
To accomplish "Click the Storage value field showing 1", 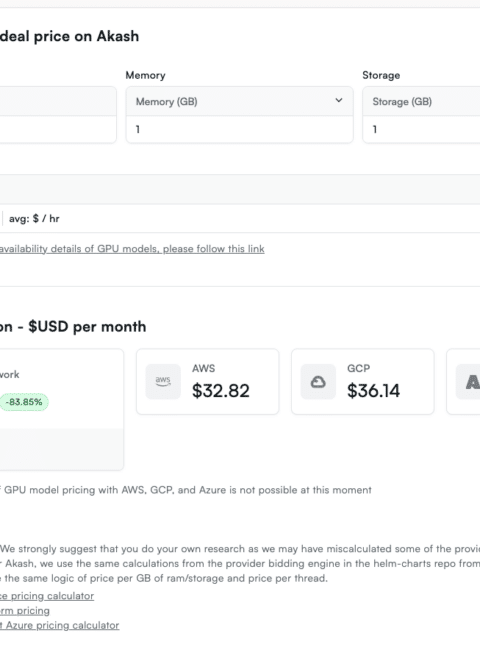I will (421, 129).
